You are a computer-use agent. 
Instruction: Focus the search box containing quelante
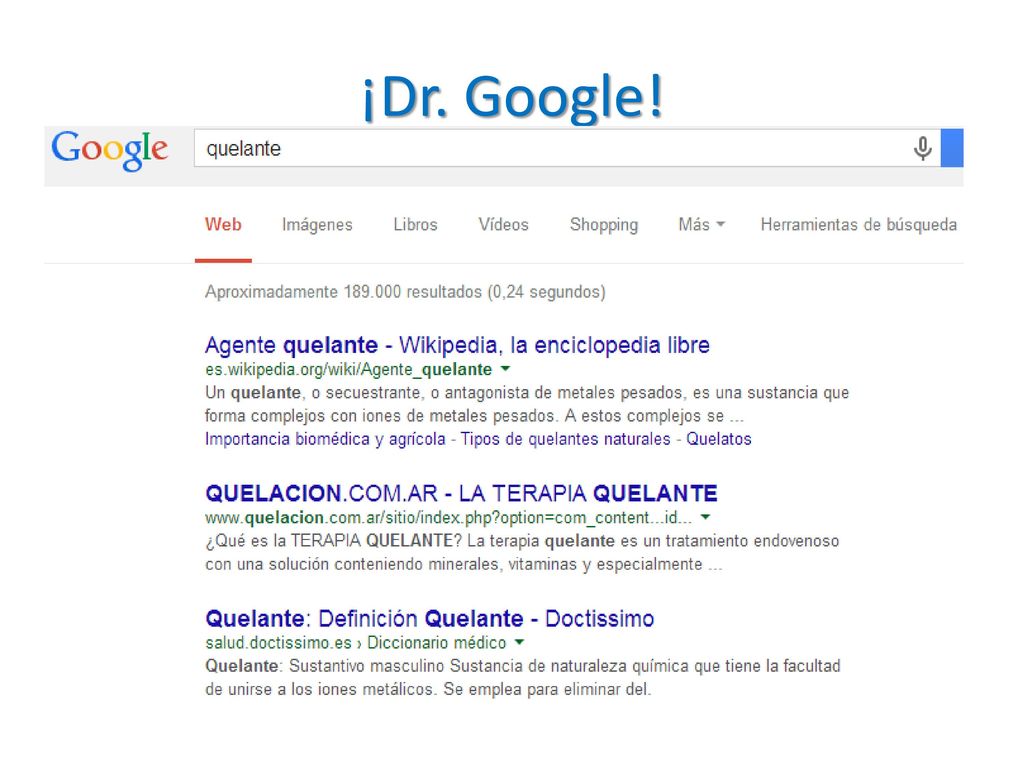pyautogui.click(x=567, y=148)
